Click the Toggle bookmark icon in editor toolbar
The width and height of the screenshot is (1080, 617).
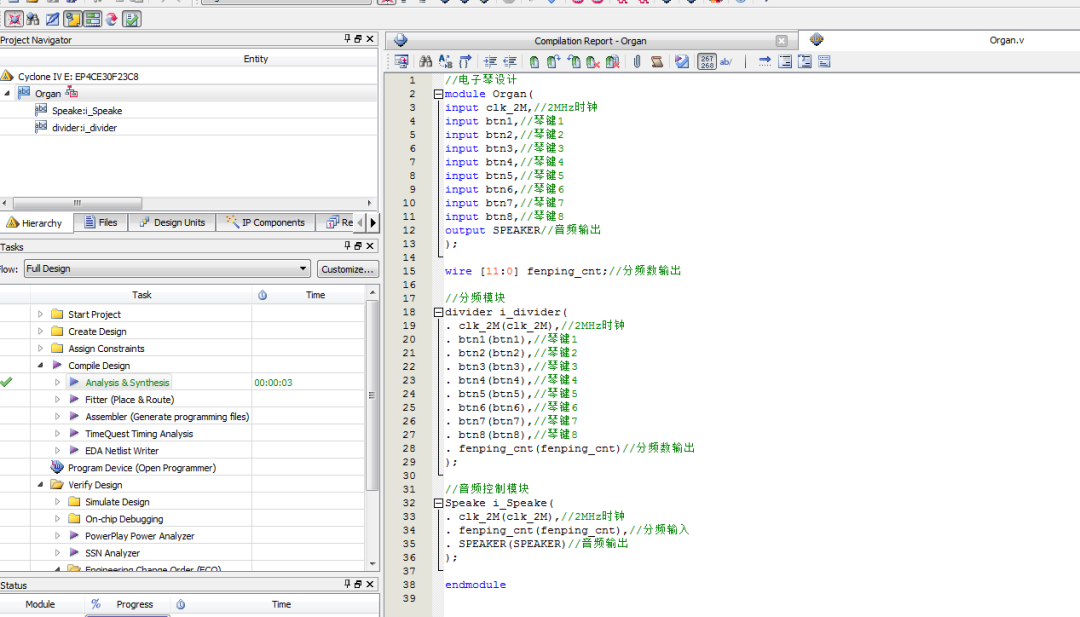pyautogui.click(x=535, y=62)
